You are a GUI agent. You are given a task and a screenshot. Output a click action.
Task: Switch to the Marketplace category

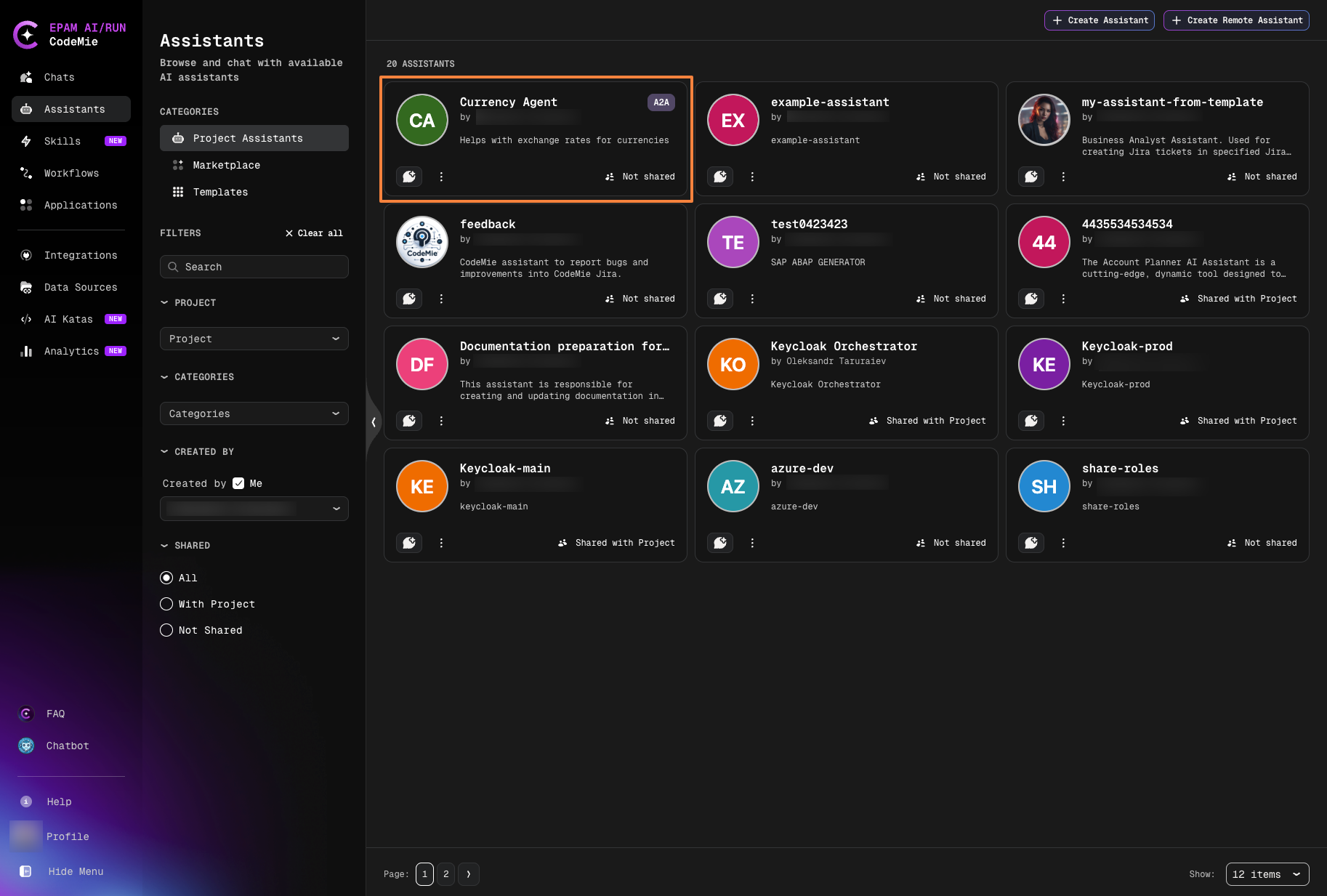point(226,165)
